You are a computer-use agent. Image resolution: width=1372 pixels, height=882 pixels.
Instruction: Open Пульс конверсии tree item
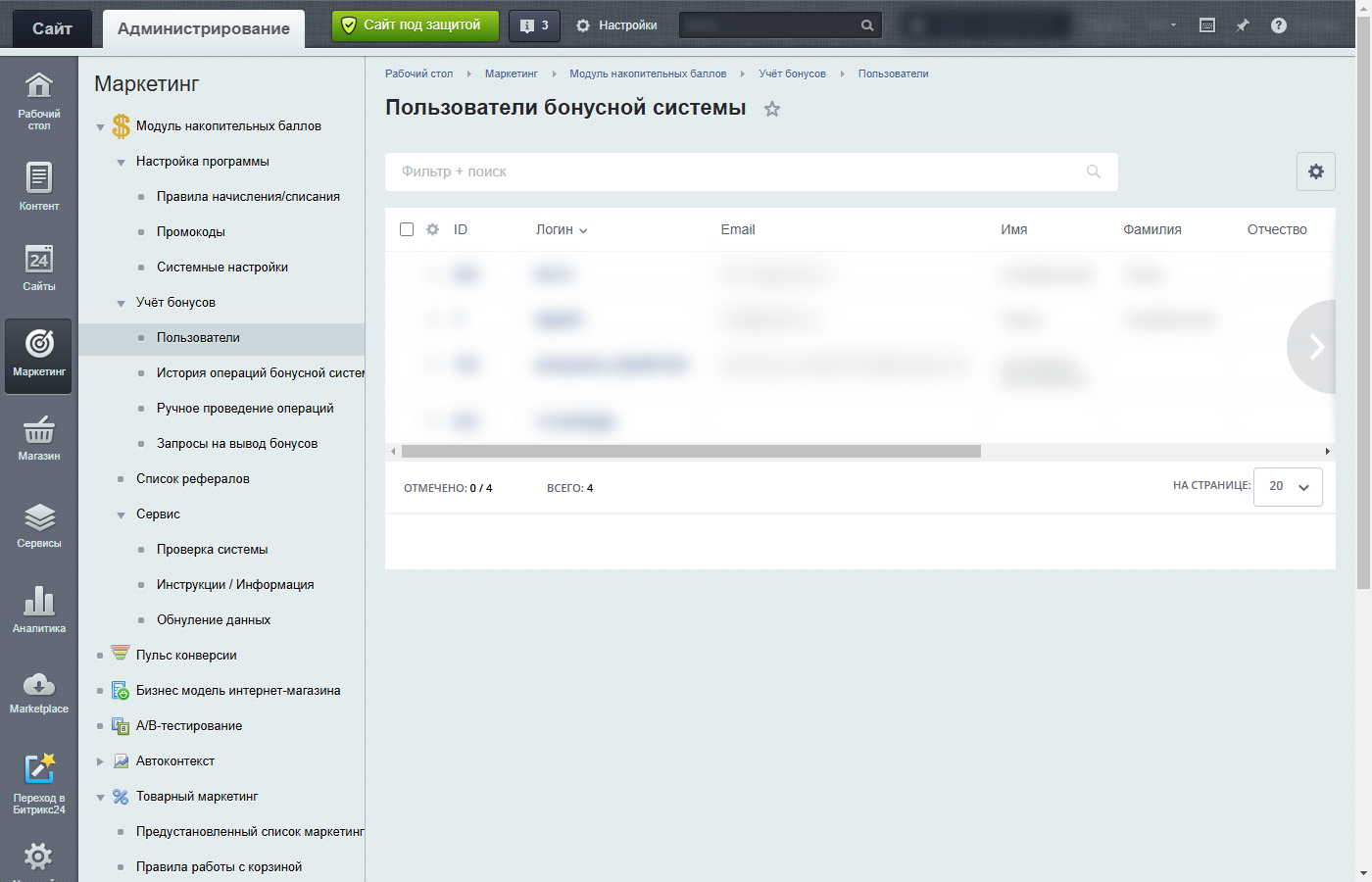(x=186, y=656)
